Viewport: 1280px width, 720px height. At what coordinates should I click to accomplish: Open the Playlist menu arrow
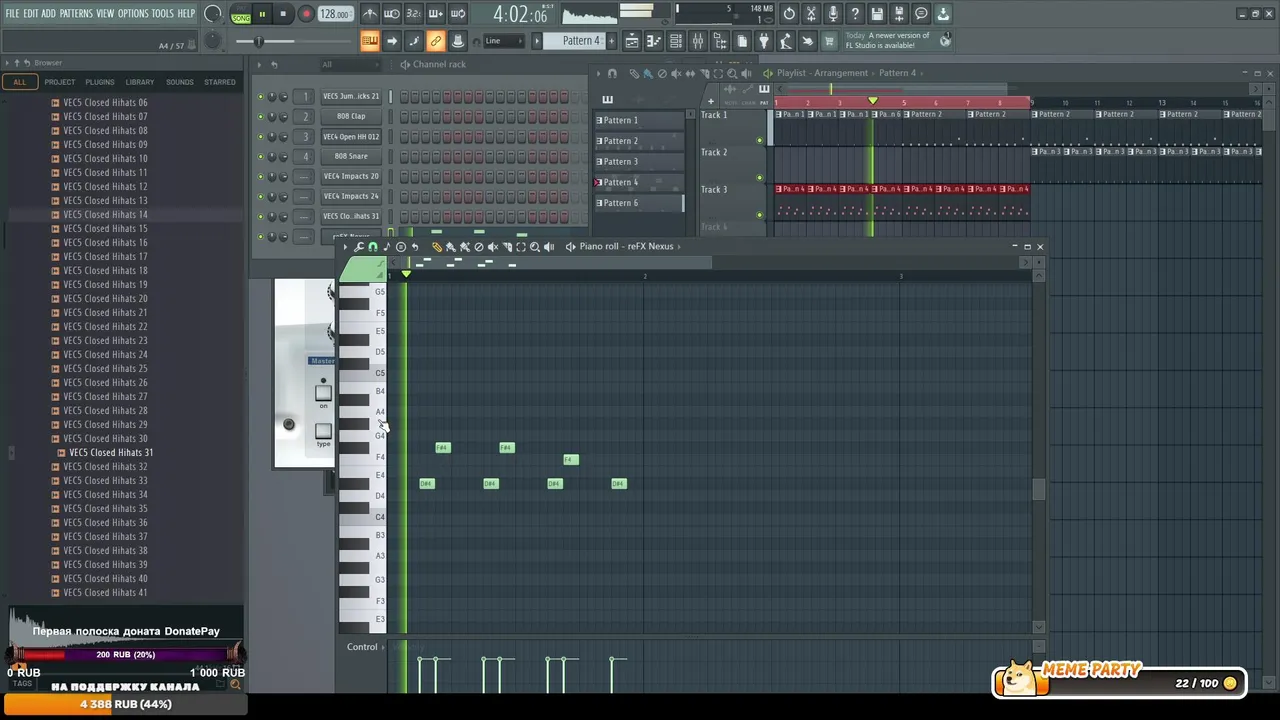point(598,73)
